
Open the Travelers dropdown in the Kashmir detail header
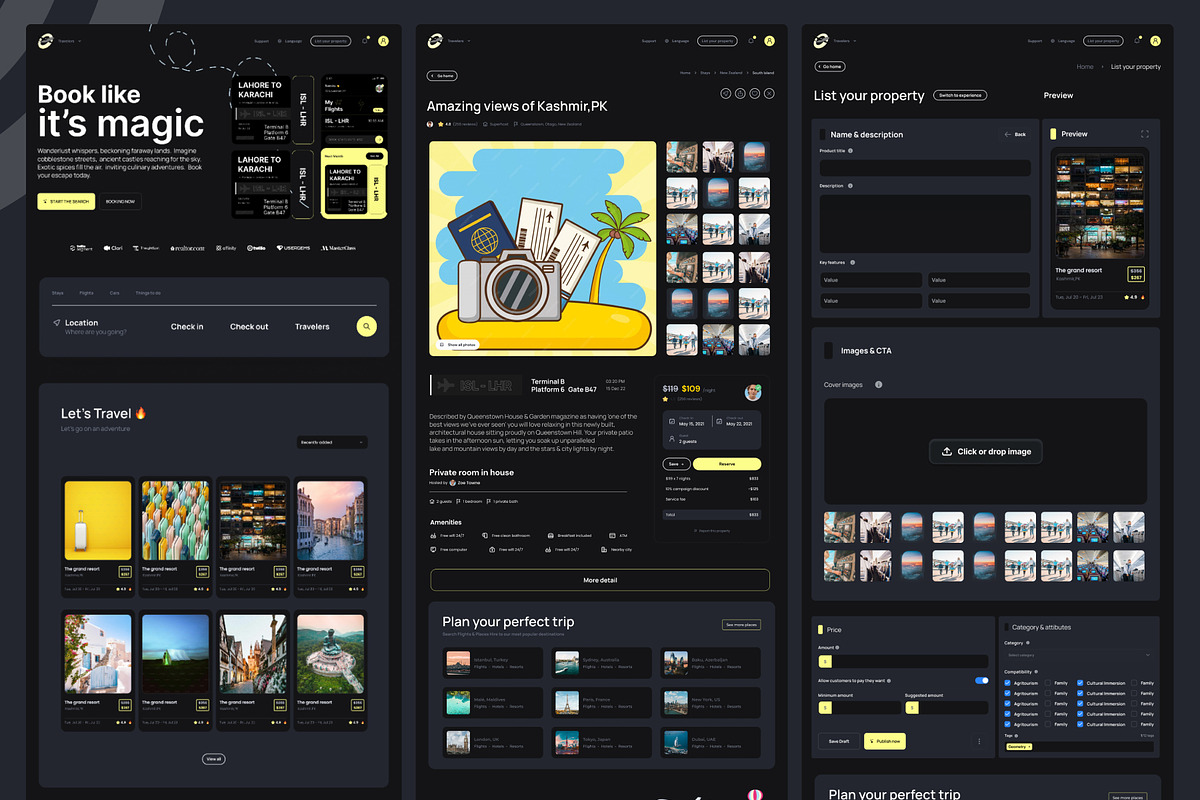[x=459, y=41]
